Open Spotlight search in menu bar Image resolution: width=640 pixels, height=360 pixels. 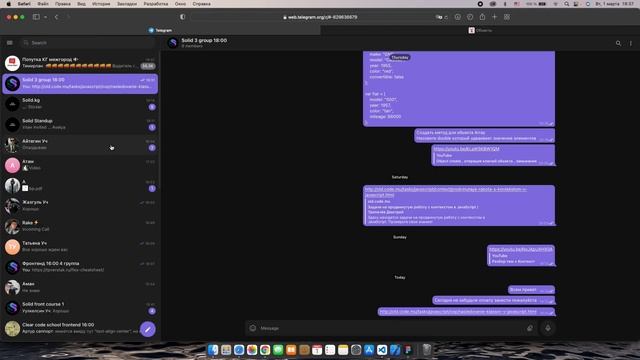(x=567, y=4)
